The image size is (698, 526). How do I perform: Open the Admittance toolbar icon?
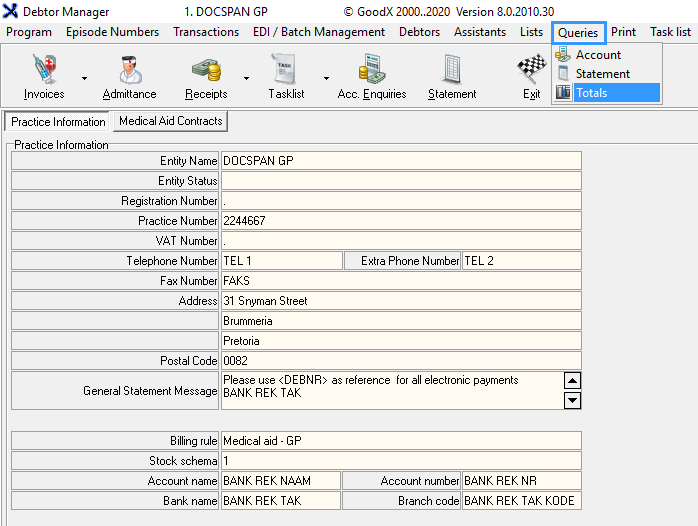(x=129, y=72)
